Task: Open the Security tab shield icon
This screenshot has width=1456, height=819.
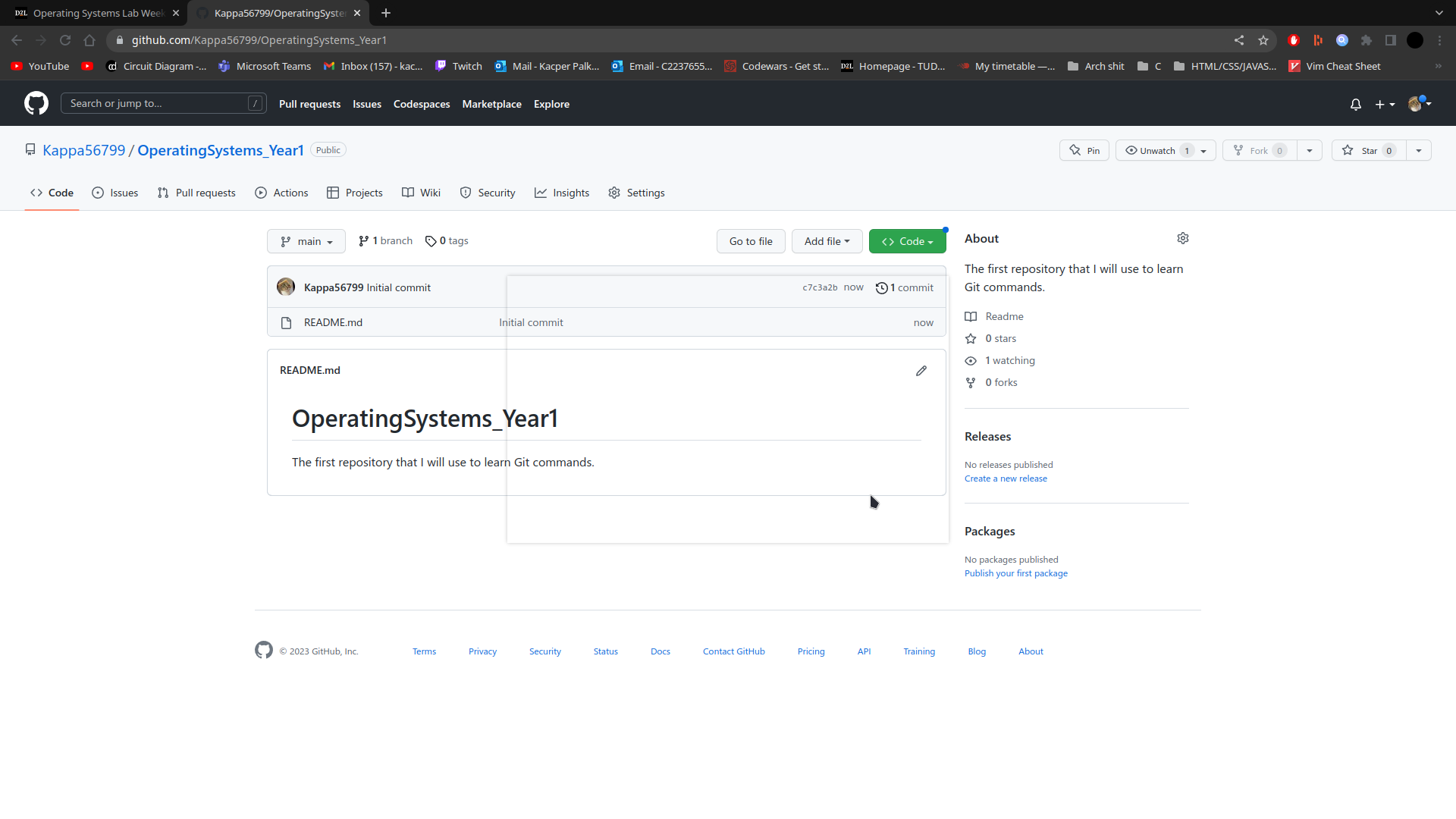Action: tap(466, 193)
